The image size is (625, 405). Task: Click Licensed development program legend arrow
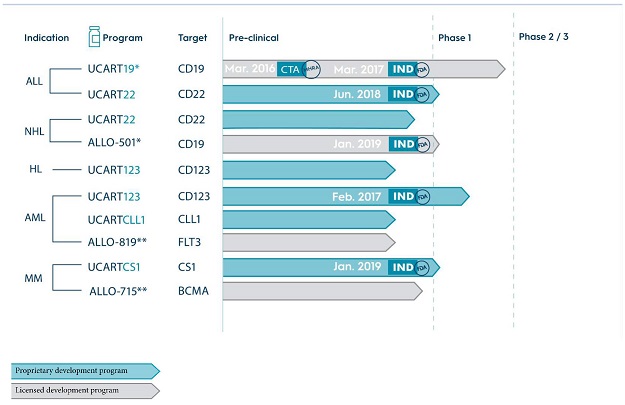tap(84, 391)
